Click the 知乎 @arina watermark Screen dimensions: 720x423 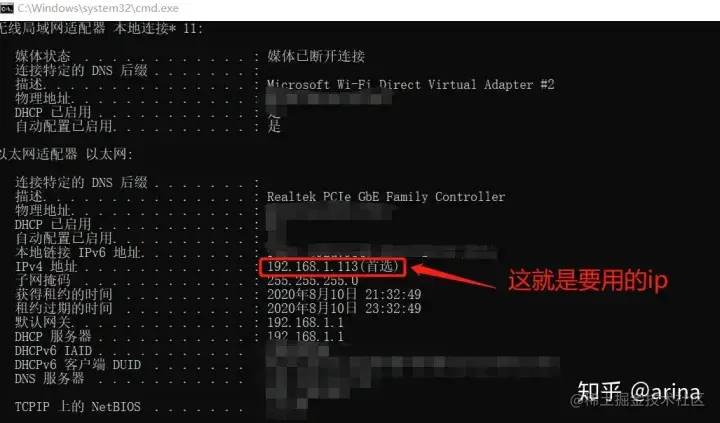[x=639, y=392]
